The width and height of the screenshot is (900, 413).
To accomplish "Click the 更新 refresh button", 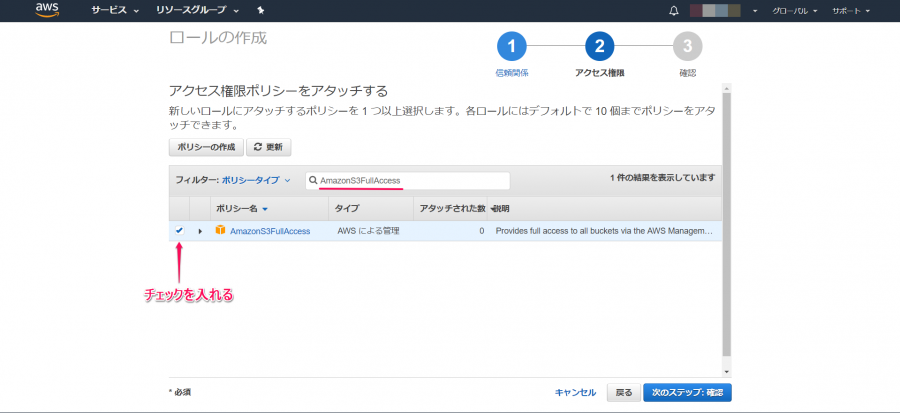I will 269,147.
